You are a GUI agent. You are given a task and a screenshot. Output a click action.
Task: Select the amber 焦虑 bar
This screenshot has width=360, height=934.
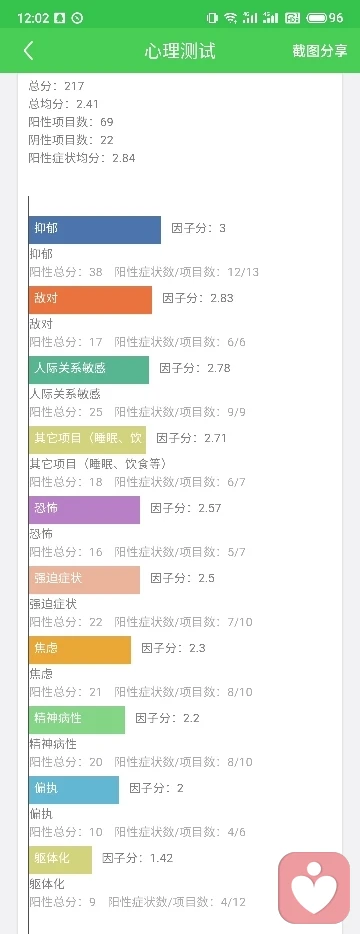coord(80,650)
